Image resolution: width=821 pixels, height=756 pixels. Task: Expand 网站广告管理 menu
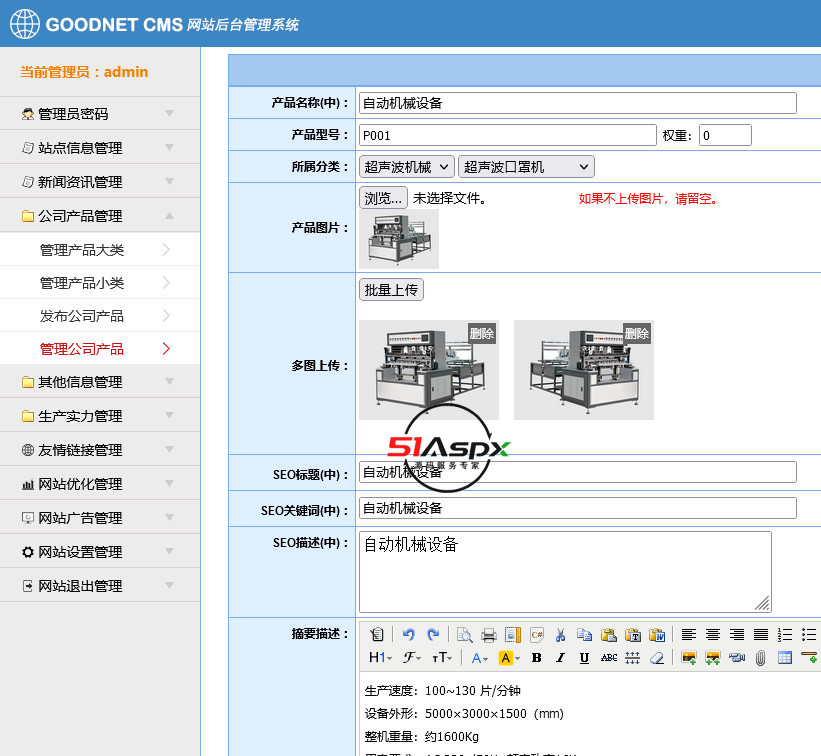coord(100,518)
